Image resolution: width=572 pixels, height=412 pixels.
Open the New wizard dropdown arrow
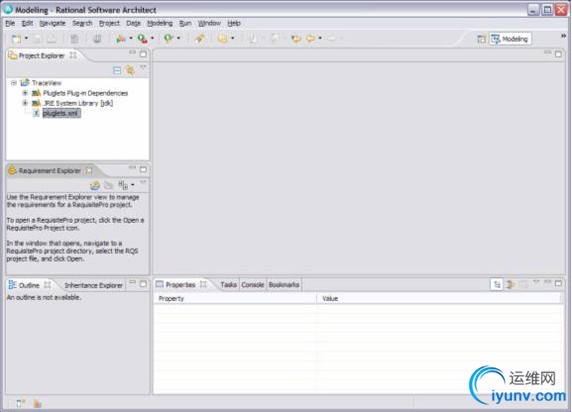26,38
